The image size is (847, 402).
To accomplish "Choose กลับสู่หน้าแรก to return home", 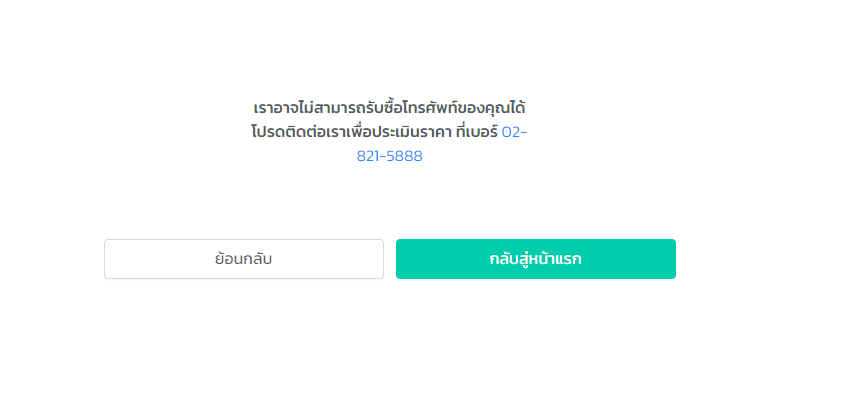I will 535,259.
